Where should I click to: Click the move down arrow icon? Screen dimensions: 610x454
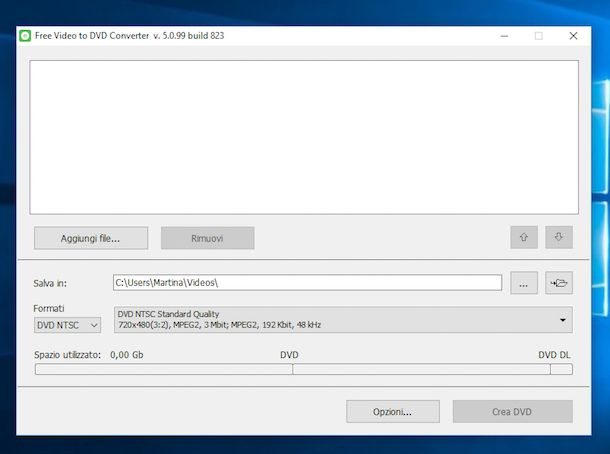point(559,237)
